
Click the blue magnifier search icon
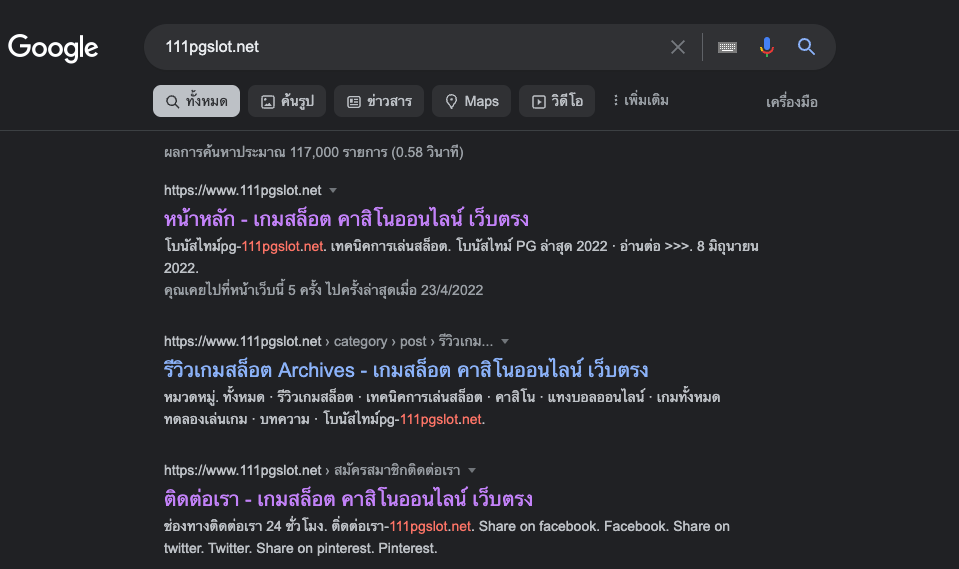pos(806,47)
